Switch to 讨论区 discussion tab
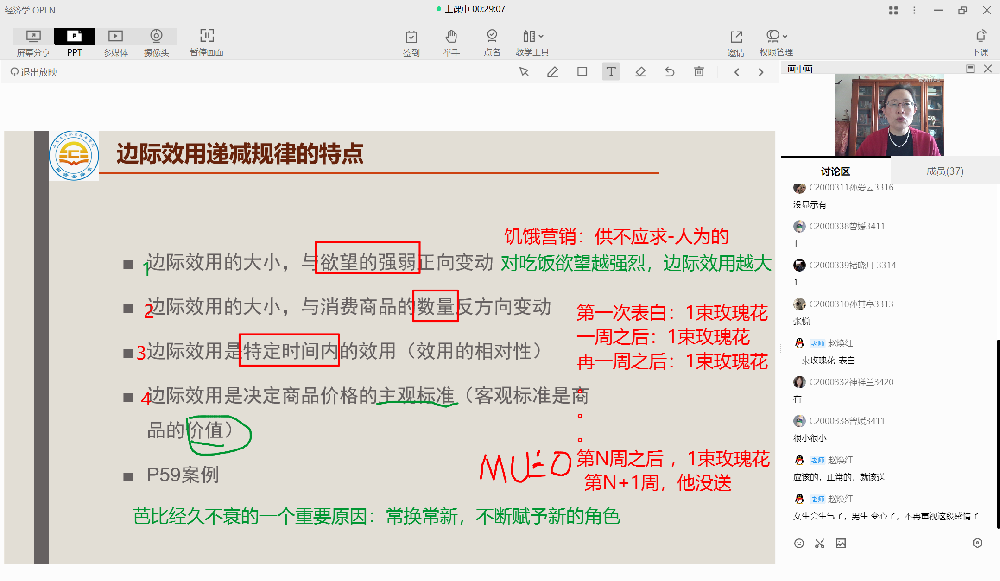The height and width of the screenshot is (581, 1000). coord(835,171)
